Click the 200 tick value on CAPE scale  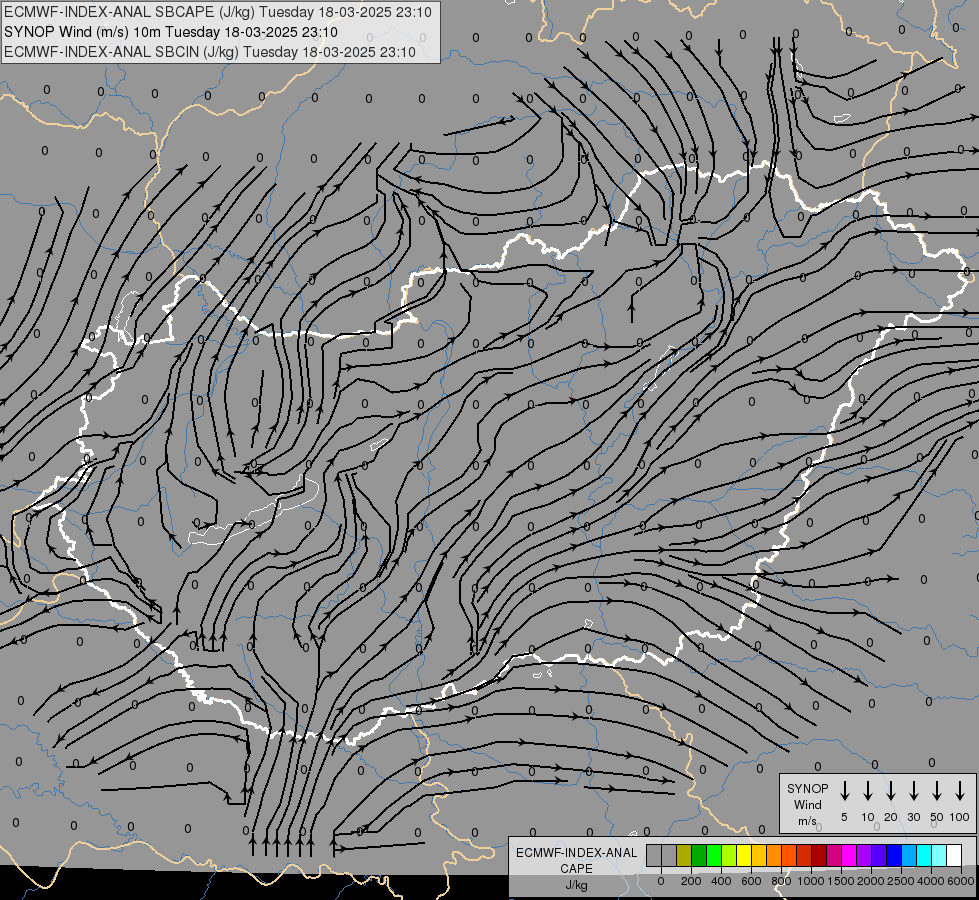click(x=691, y=881)
